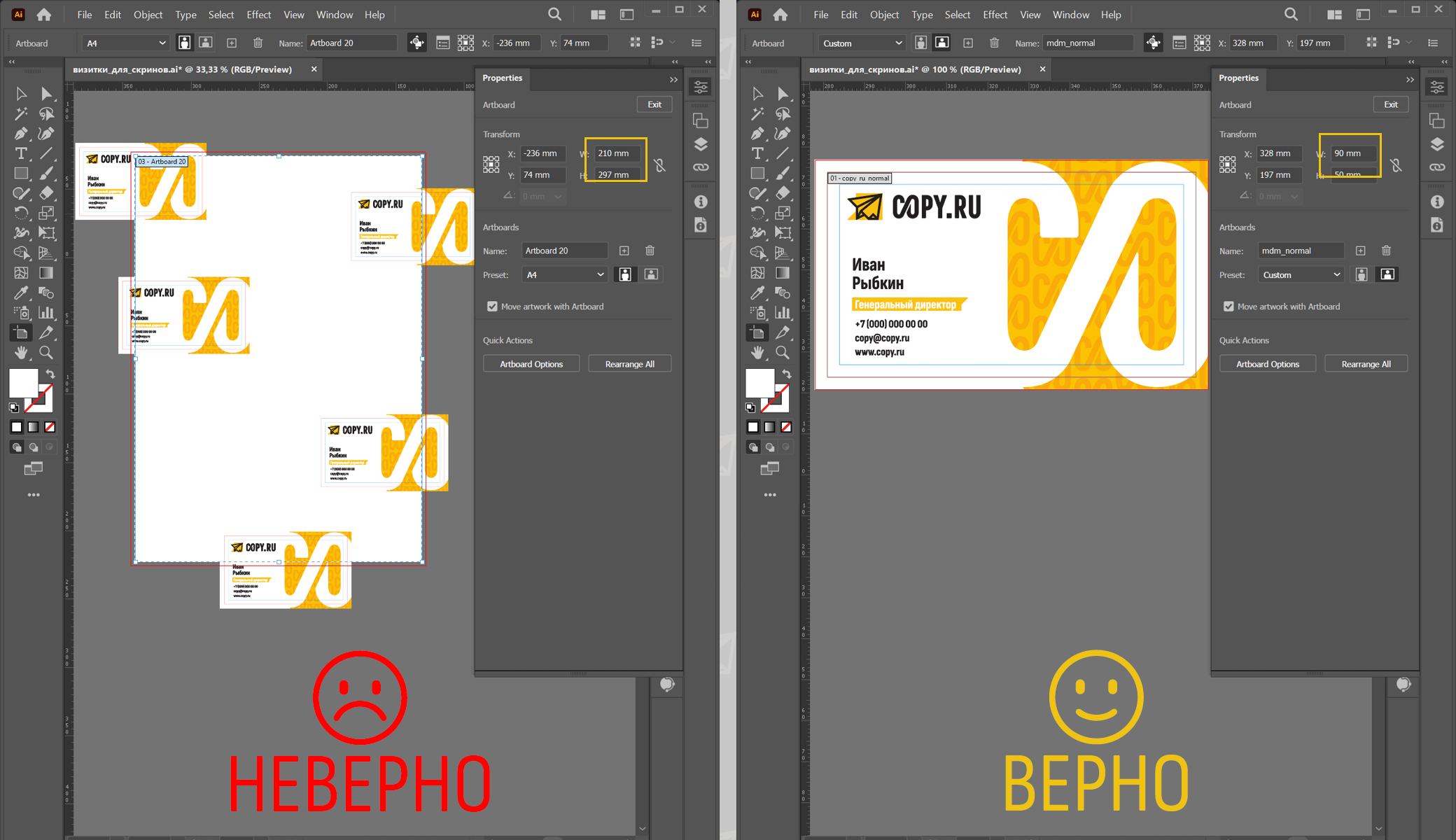Swap fill and stroke in left window
This screenshot has width=1456, height=840.
pos(50,374)
